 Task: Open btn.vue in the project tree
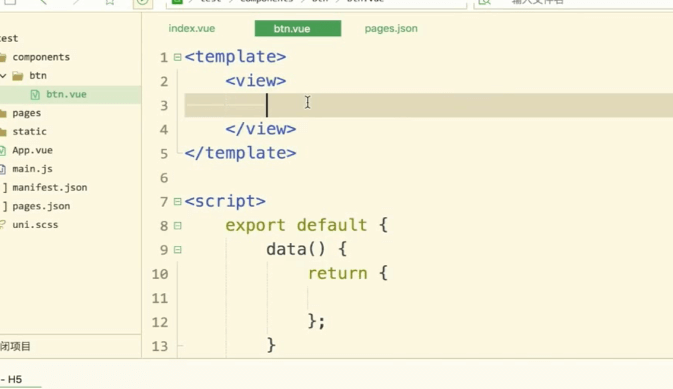tap(66, 94)
